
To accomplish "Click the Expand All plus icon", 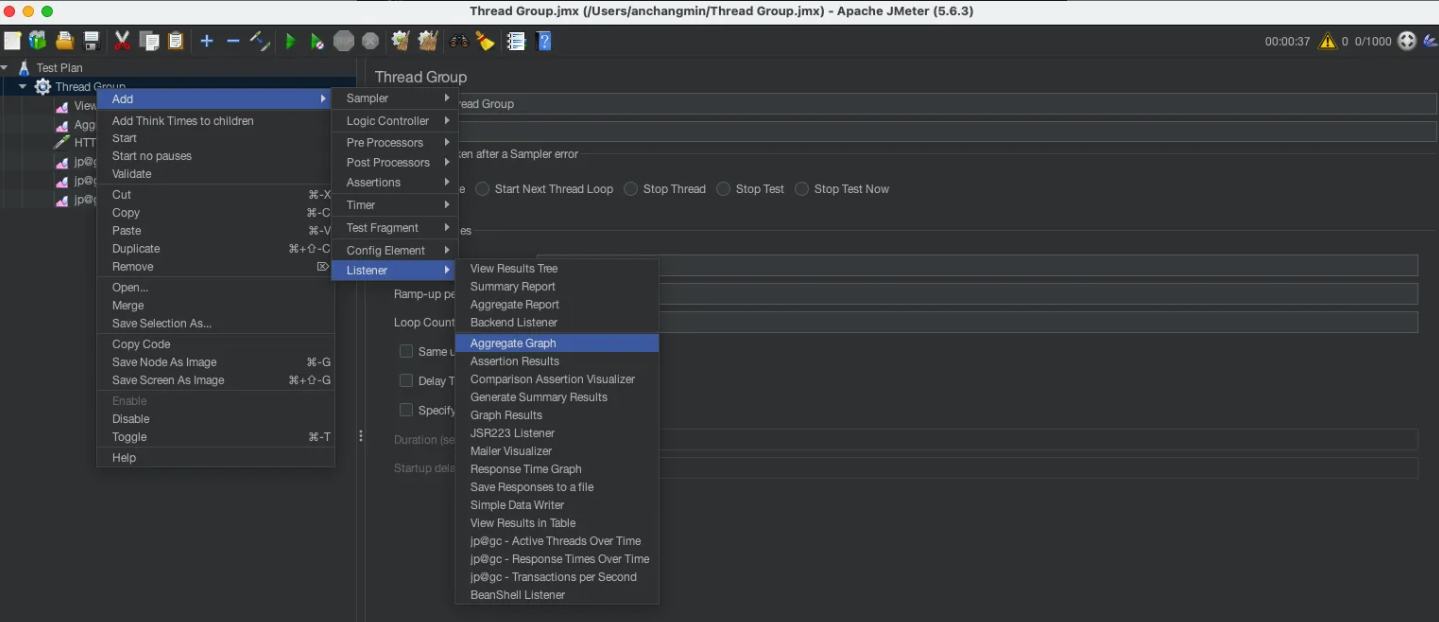I will pos(207,41).
